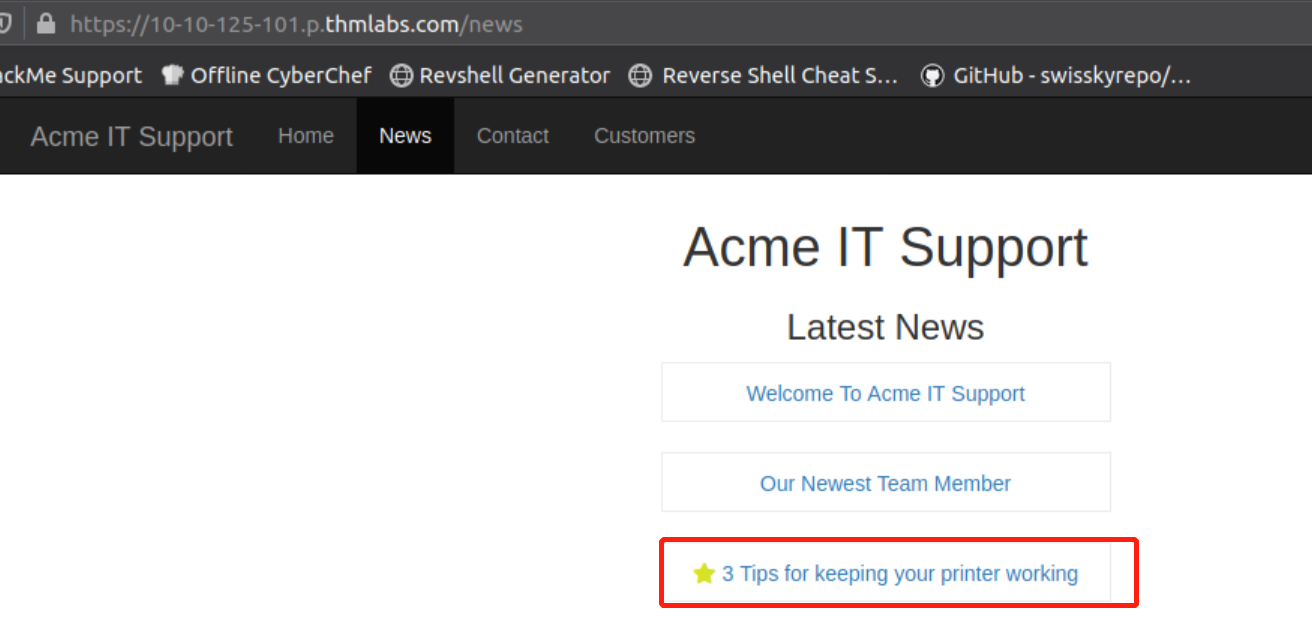Click the Acme IT Support navbar brand
The height and width of the screenshot is (631, 1312).
pos(131,137)
